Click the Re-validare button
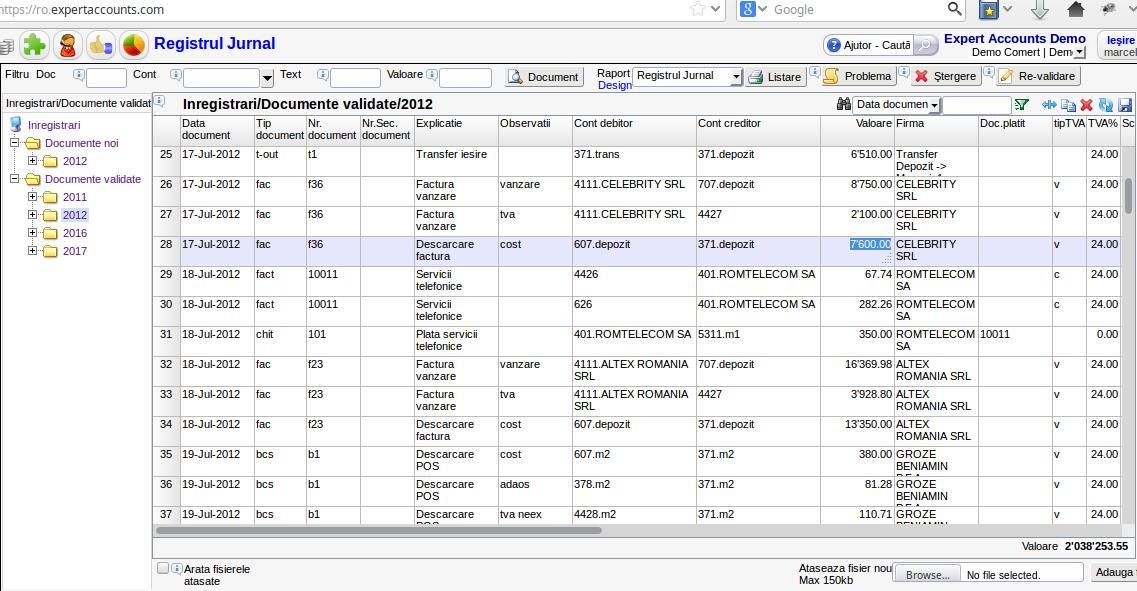1137x591 pixels. 1038,76
